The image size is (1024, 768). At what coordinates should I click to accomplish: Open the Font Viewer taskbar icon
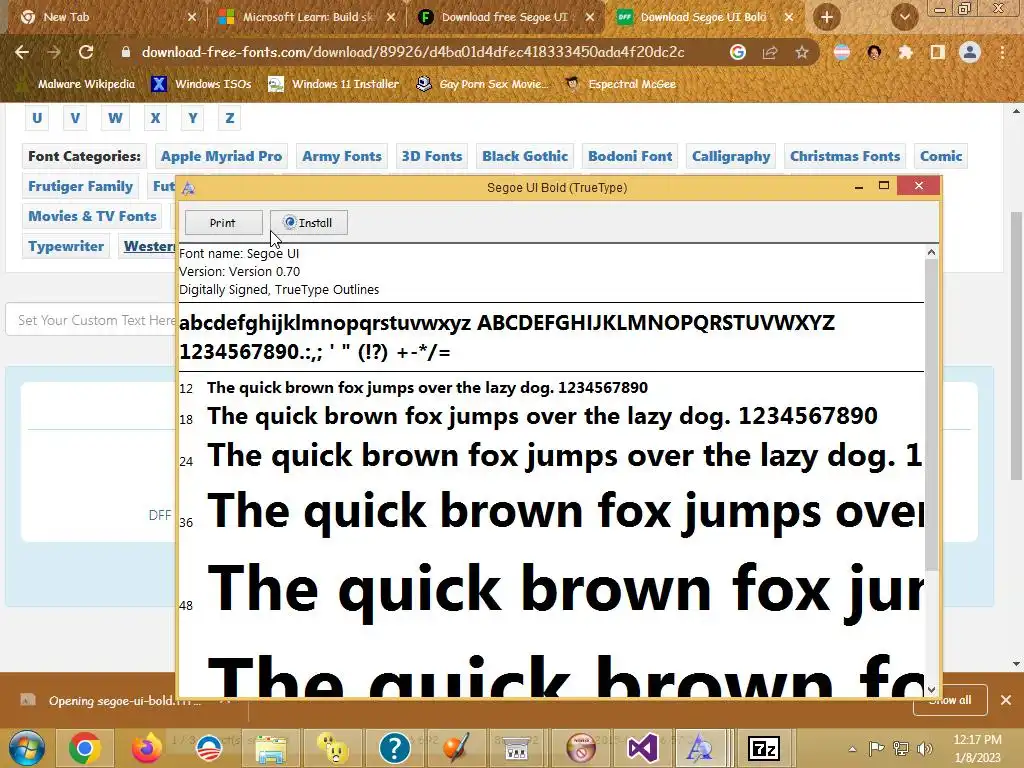[x=701, y=748]
